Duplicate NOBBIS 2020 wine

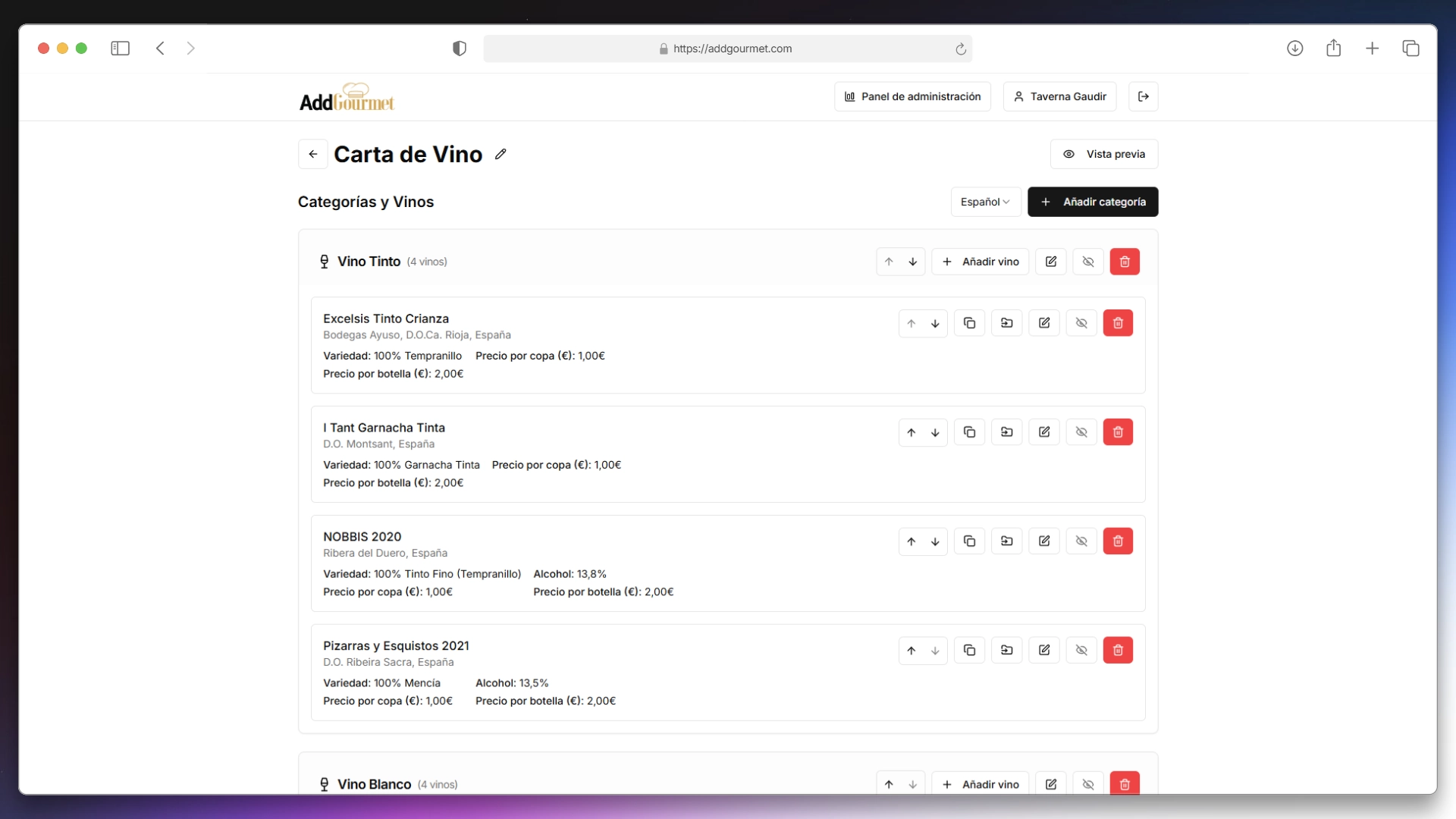tap(969, 541)
